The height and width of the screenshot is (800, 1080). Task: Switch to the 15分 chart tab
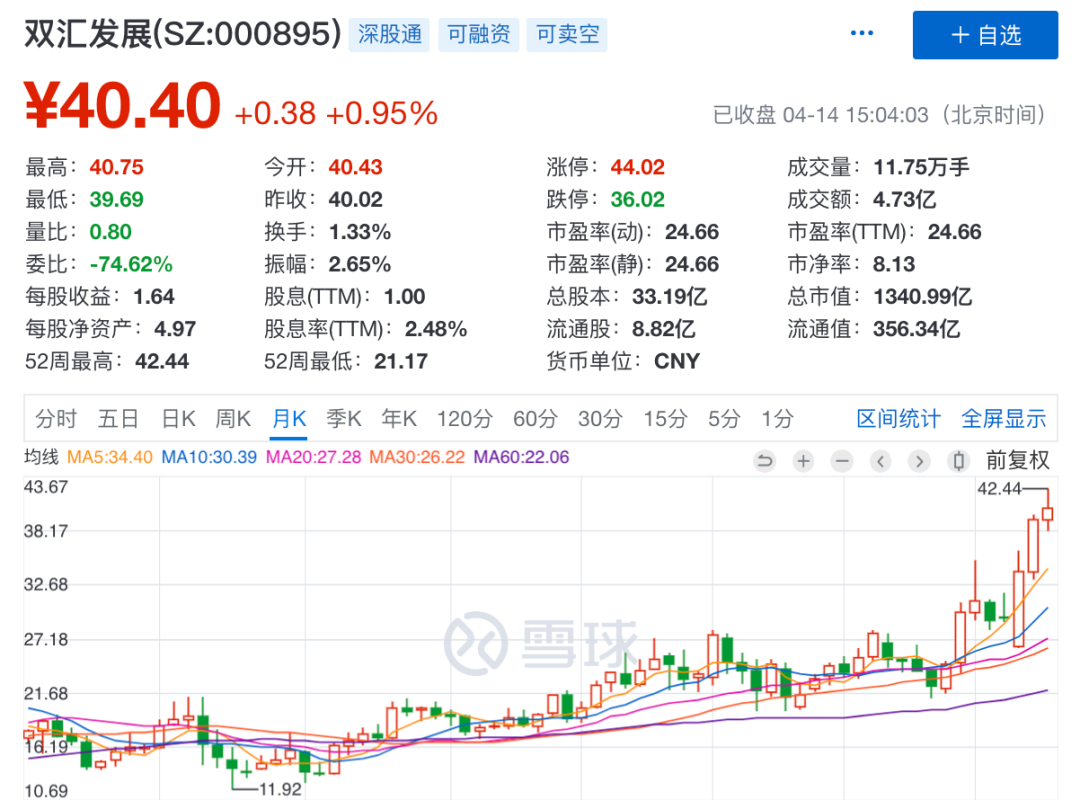click(x=665, y=418)
